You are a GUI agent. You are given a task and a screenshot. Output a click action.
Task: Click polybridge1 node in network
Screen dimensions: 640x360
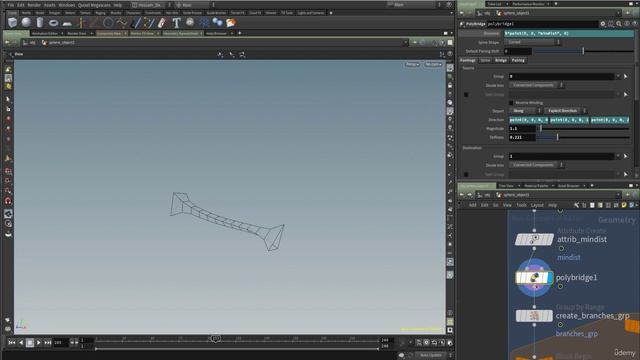point(534,278)
